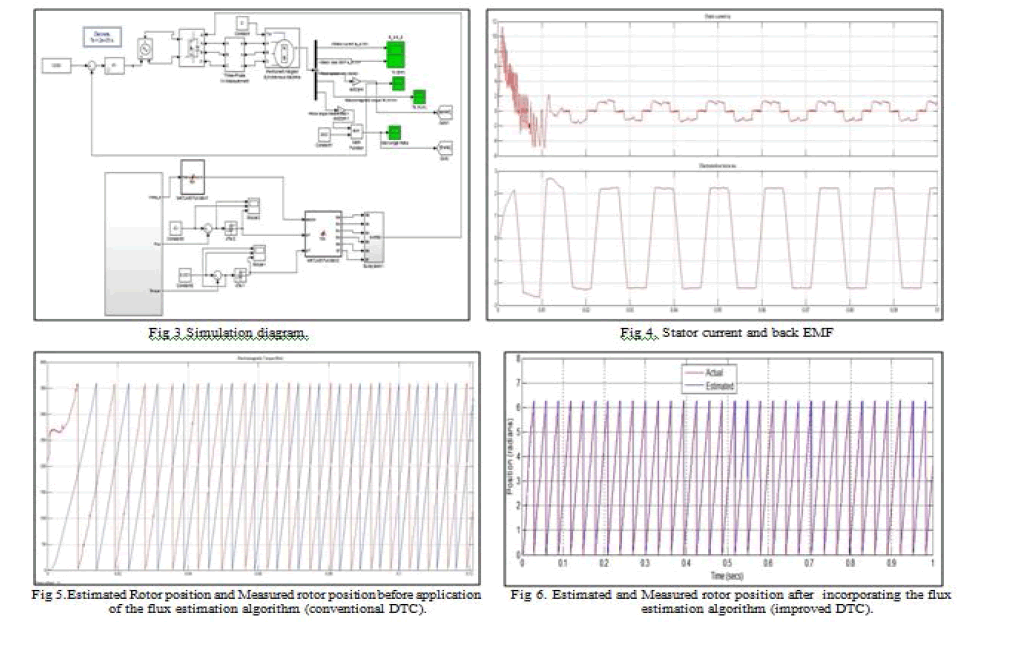
Task: Click the Actual legend entry in Fig 6
Action: (714, 373)
